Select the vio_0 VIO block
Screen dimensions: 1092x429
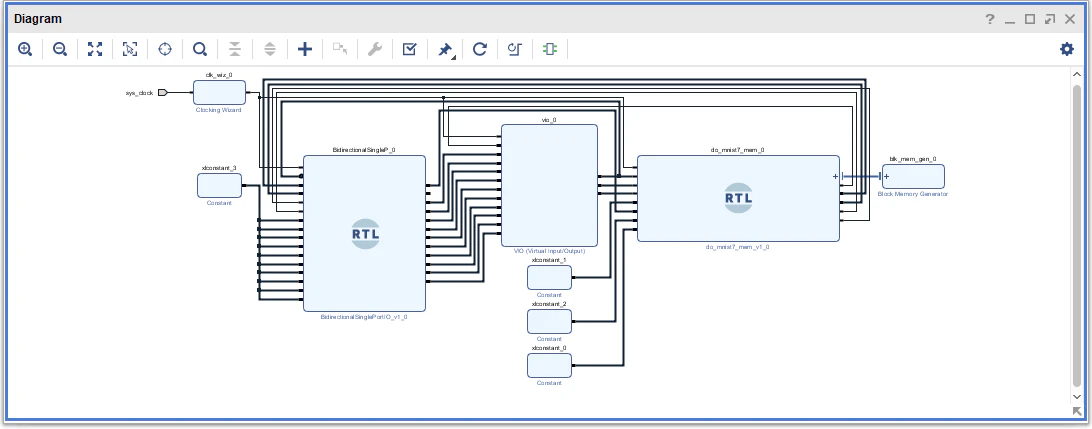549,185
